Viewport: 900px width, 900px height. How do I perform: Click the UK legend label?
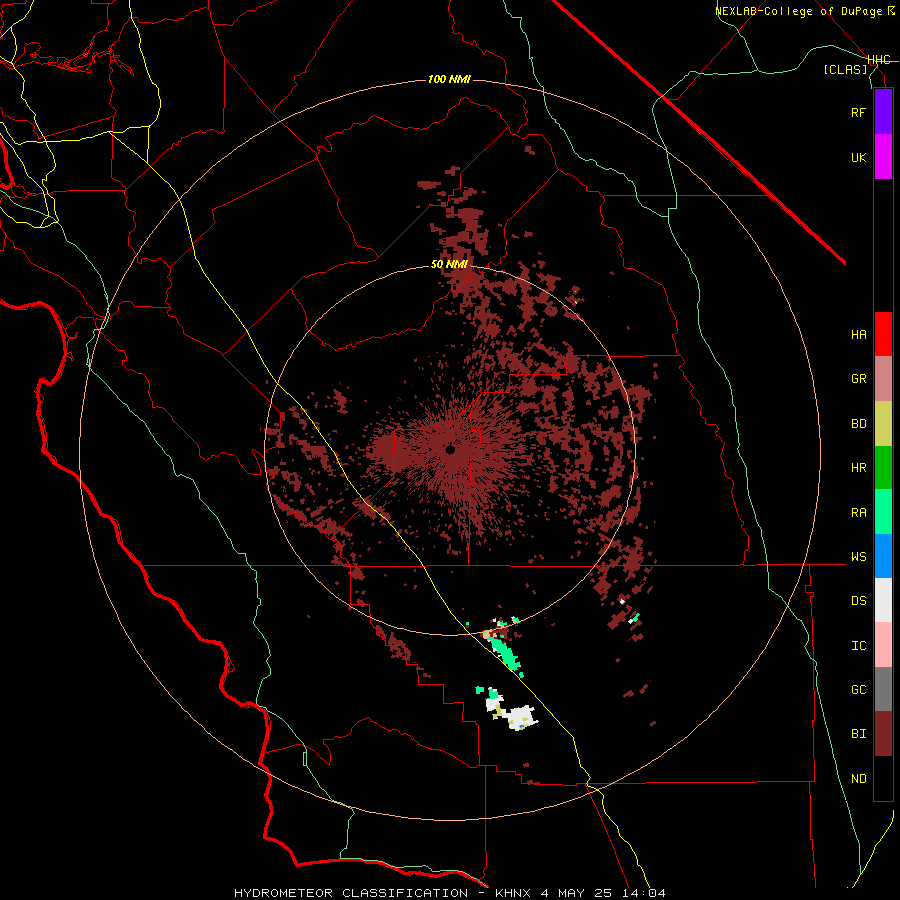click(x=858, y=157)
